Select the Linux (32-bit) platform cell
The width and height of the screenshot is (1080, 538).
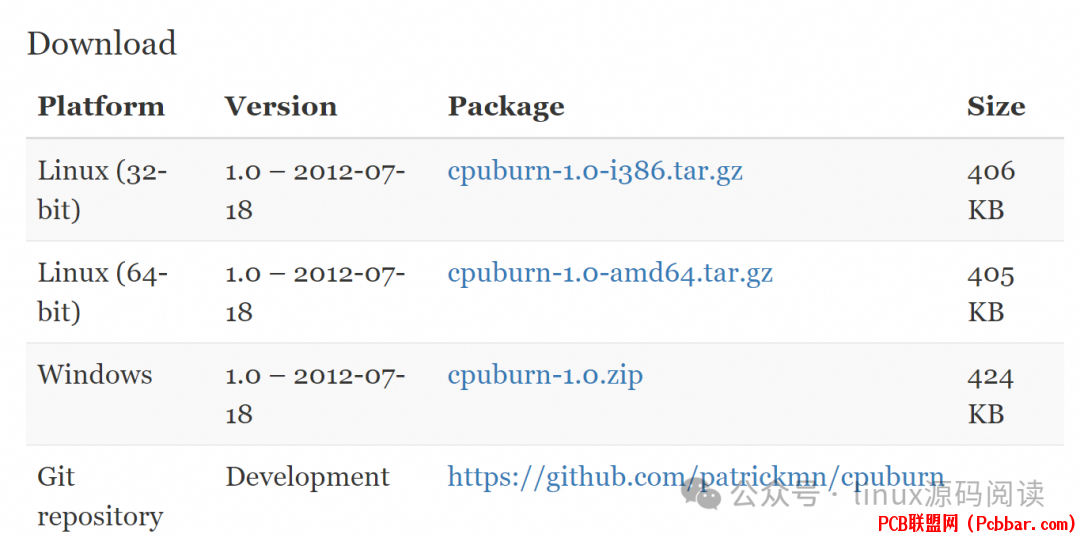(103, 189)
